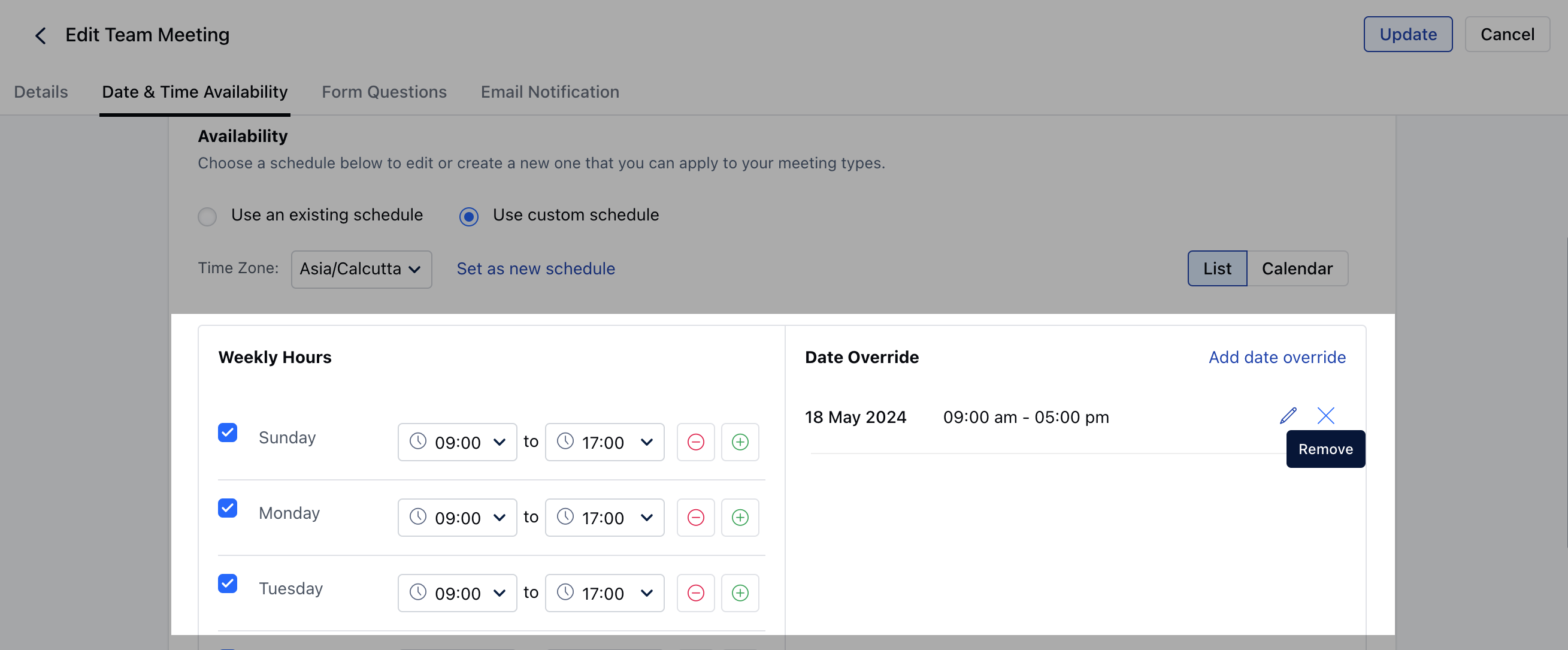Switch to the Calendar view
This screenshot has width=1568, height=650.
tap(1297, 268)
